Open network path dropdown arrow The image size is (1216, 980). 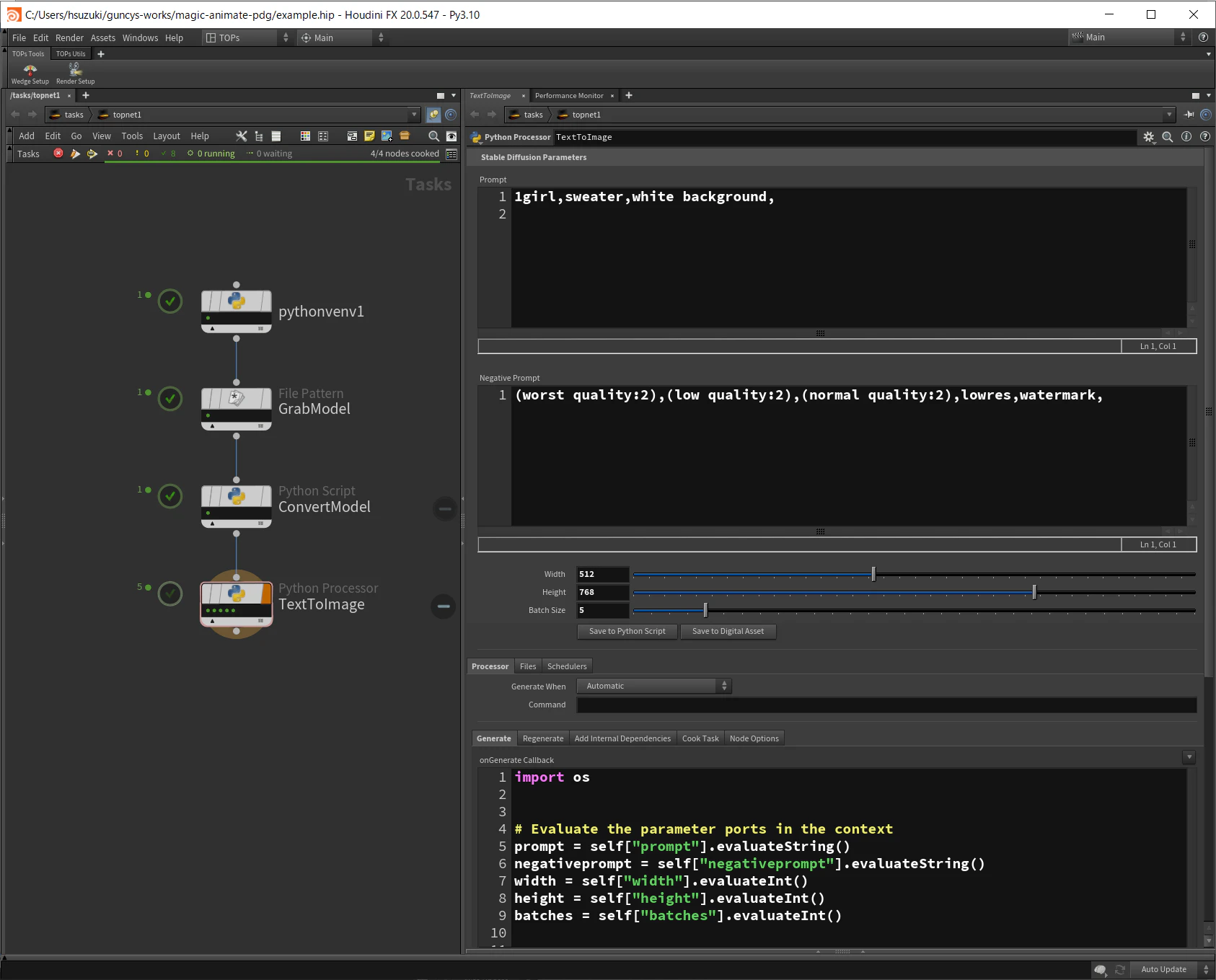(414, 115)
